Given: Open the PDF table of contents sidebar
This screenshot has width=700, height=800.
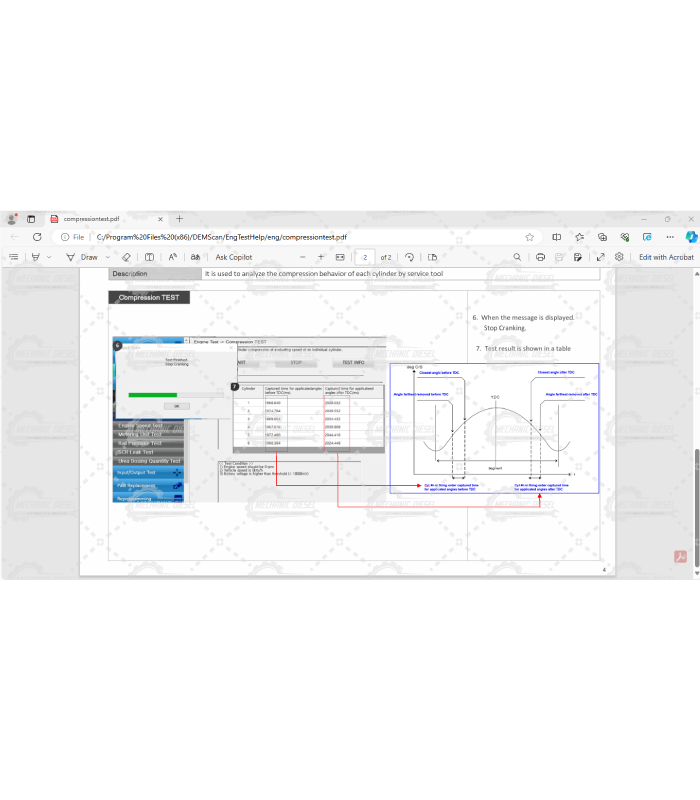Looking at the screenshot, I should click(13, 257).
